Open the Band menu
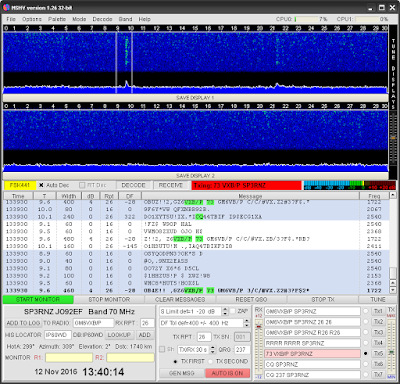The height and width of the screenshot is (384, 400). click(x=125, y=19)
